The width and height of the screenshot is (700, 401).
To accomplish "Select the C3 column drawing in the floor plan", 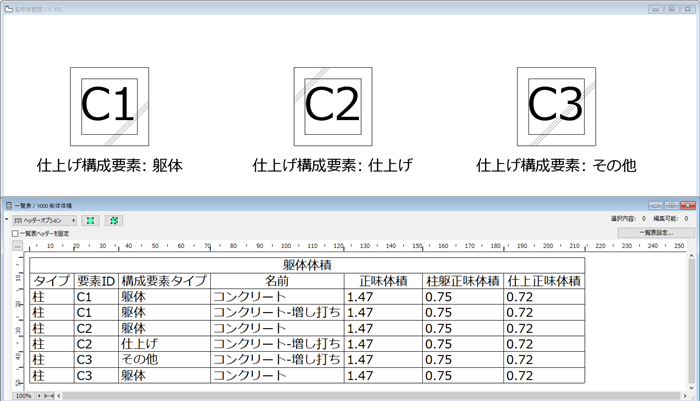I will (x=556, y=106).
